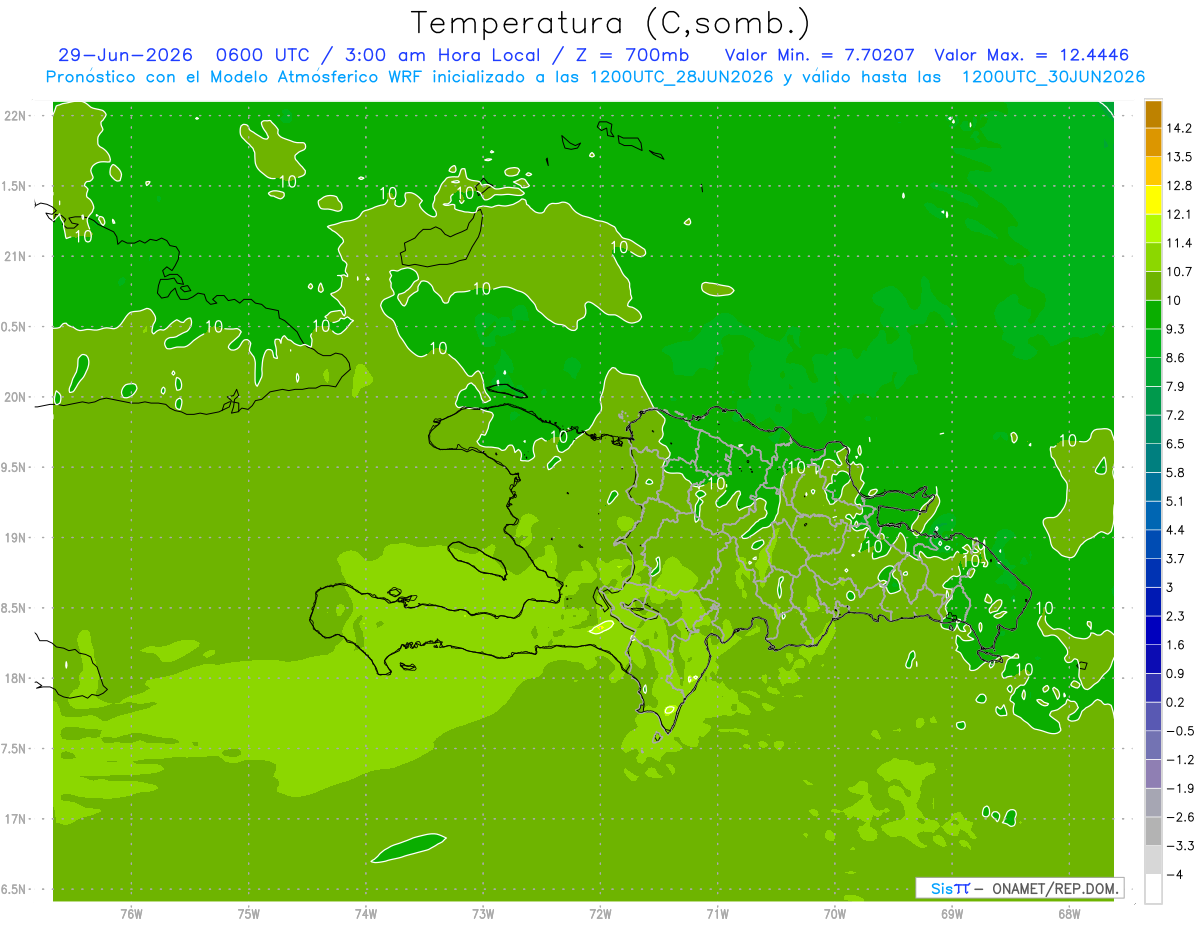The width and height of the screenshot is (1200, 927).
Task: Click the '1200UTC_30JUN2026' valid-until time
Action: [x=1053, y=76]
